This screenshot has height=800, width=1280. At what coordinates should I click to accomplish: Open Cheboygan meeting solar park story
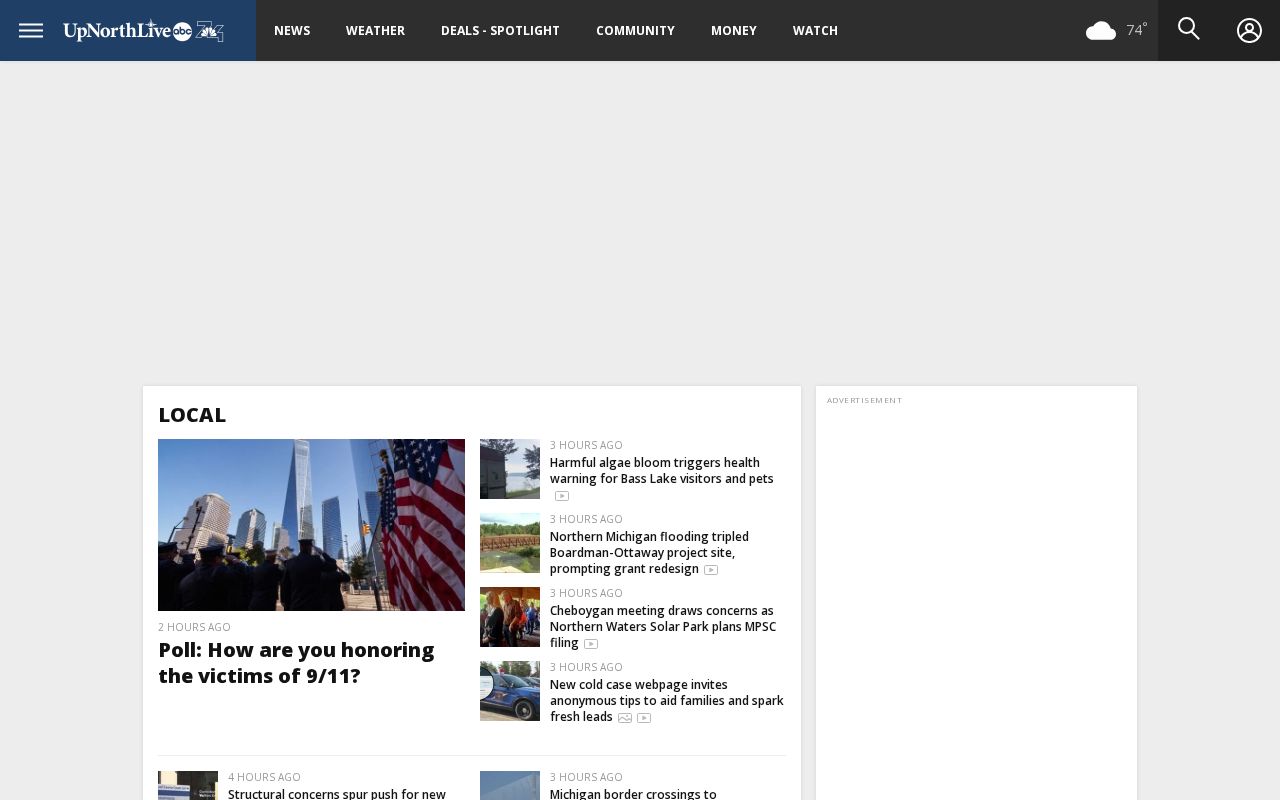point(663,627)
